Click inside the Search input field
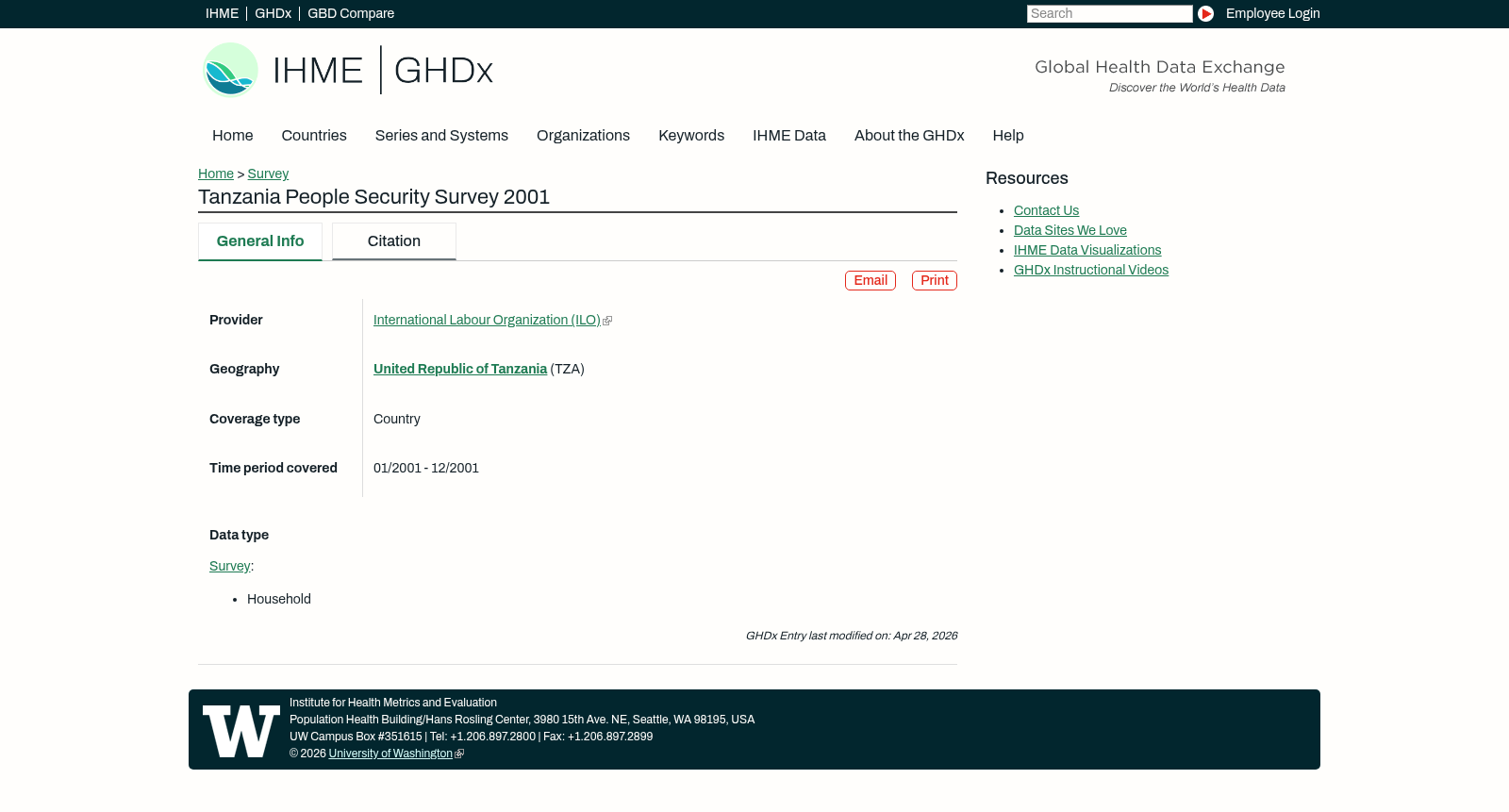 coord(1109,14)
